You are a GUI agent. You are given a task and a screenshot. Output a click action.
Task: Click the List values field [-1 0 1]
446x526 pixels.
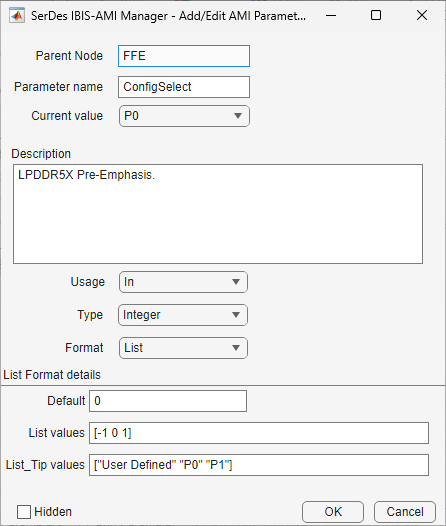[259, 433]
